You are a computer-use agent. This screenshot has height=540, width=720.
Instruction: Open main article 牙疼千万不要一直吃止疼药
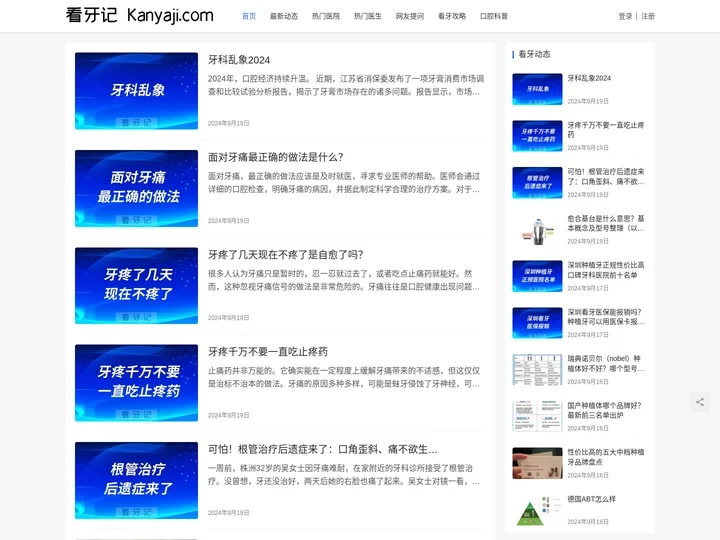[x=268, y=352]
